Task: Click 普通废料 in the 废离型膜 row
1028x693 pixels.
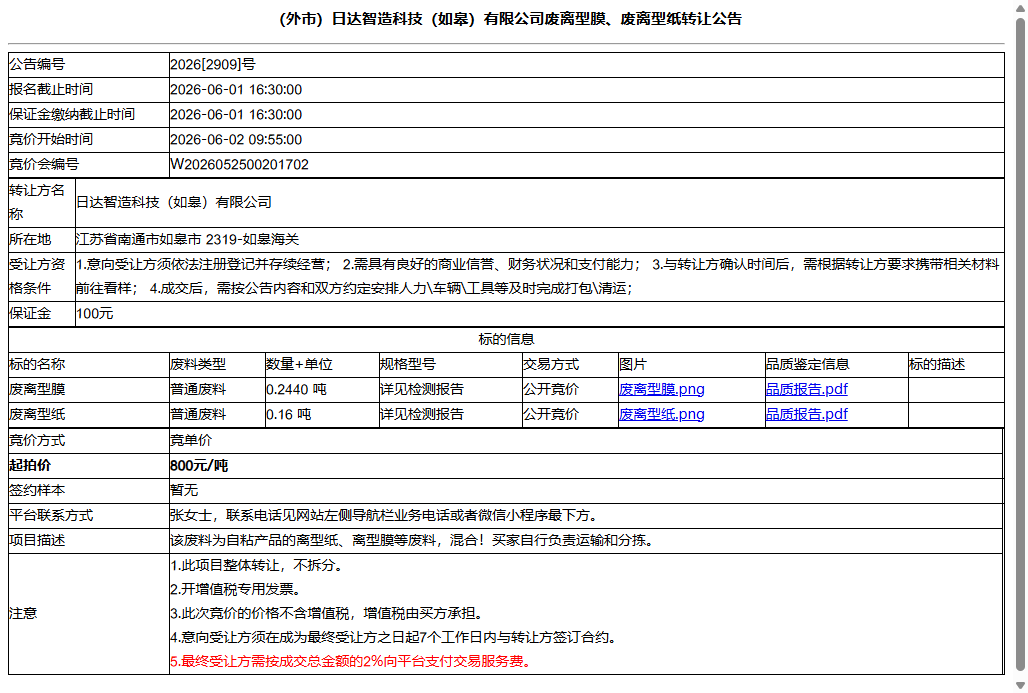Action: pyautogui.click(x=198, y=389)
